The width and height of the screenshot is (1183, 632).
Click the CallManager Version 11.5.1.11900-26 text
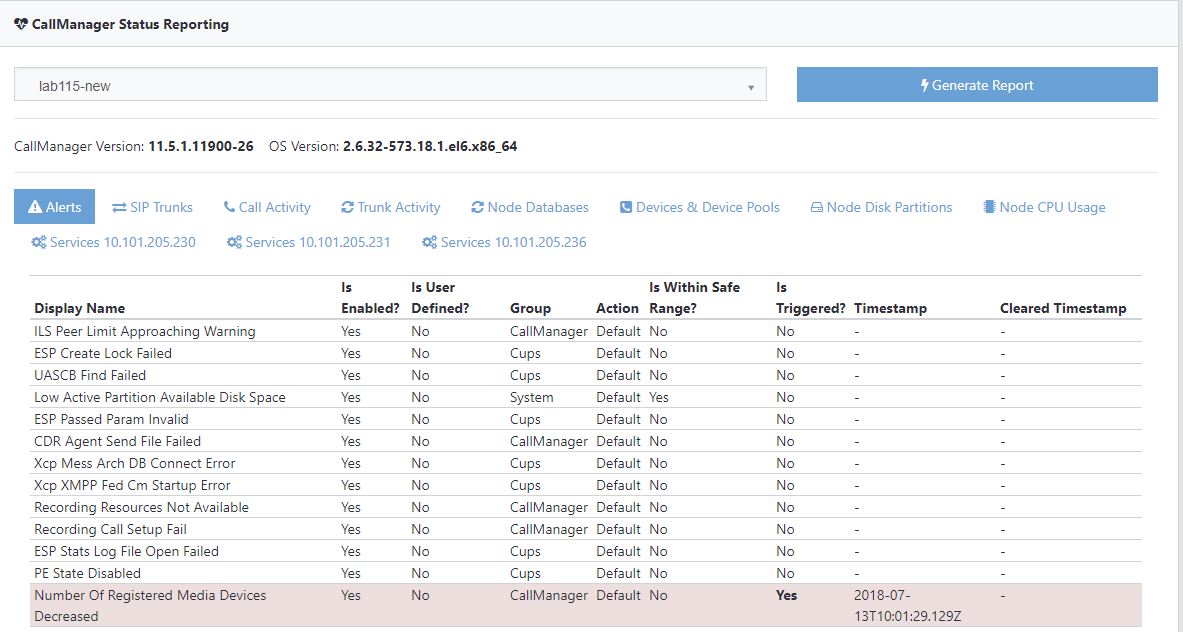tap(134, 146)
